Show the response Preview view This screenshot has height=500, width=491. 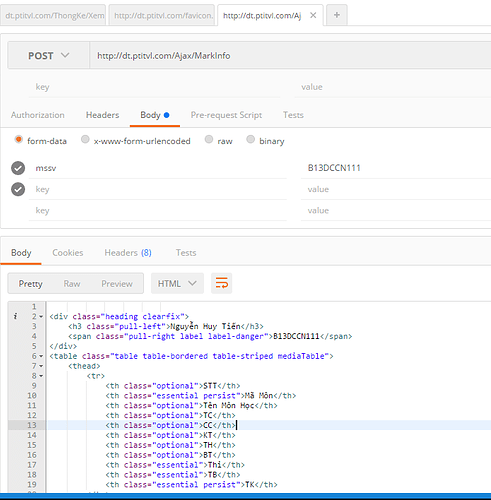tap(117, 284)
